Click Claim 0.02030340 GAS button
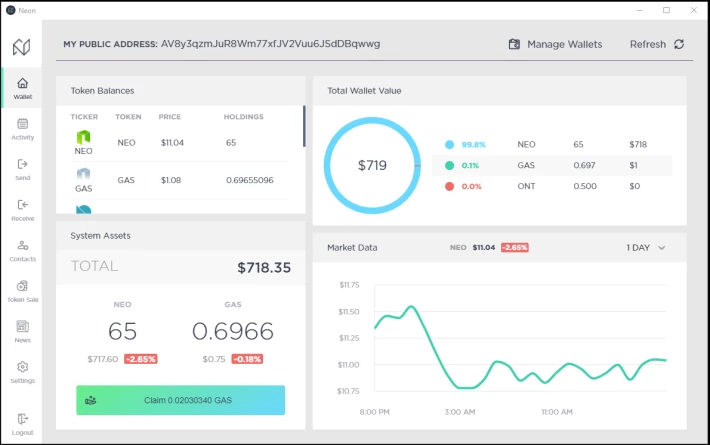Screen dimensions: 710x445 coord(181,400)
